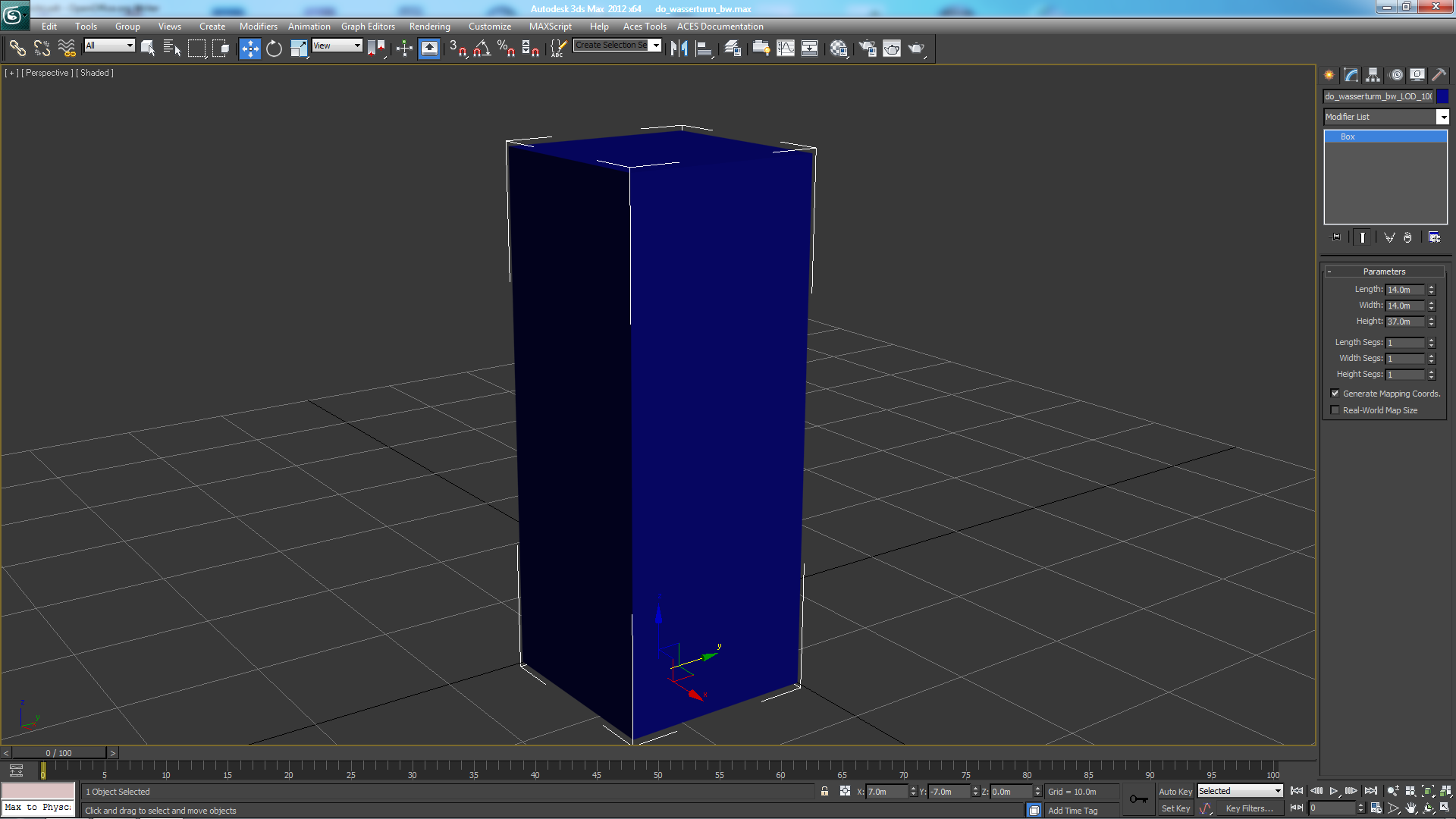1456x819 pixels.
Task: Open the Rendering menu
Action: coord(429,27)
